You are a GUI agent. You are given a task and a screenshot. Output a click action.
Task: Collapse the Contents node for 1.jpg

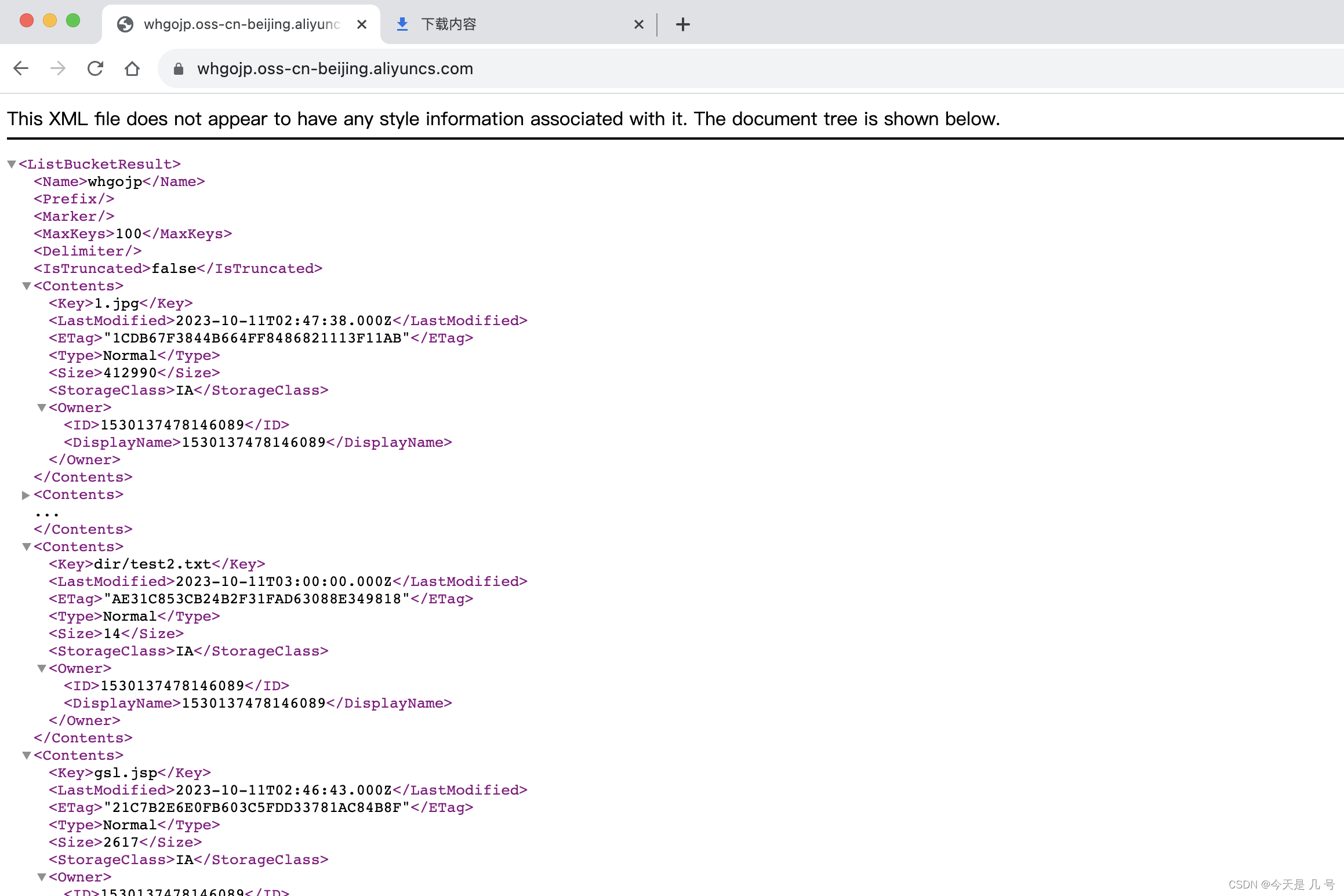tap(26, 286)
